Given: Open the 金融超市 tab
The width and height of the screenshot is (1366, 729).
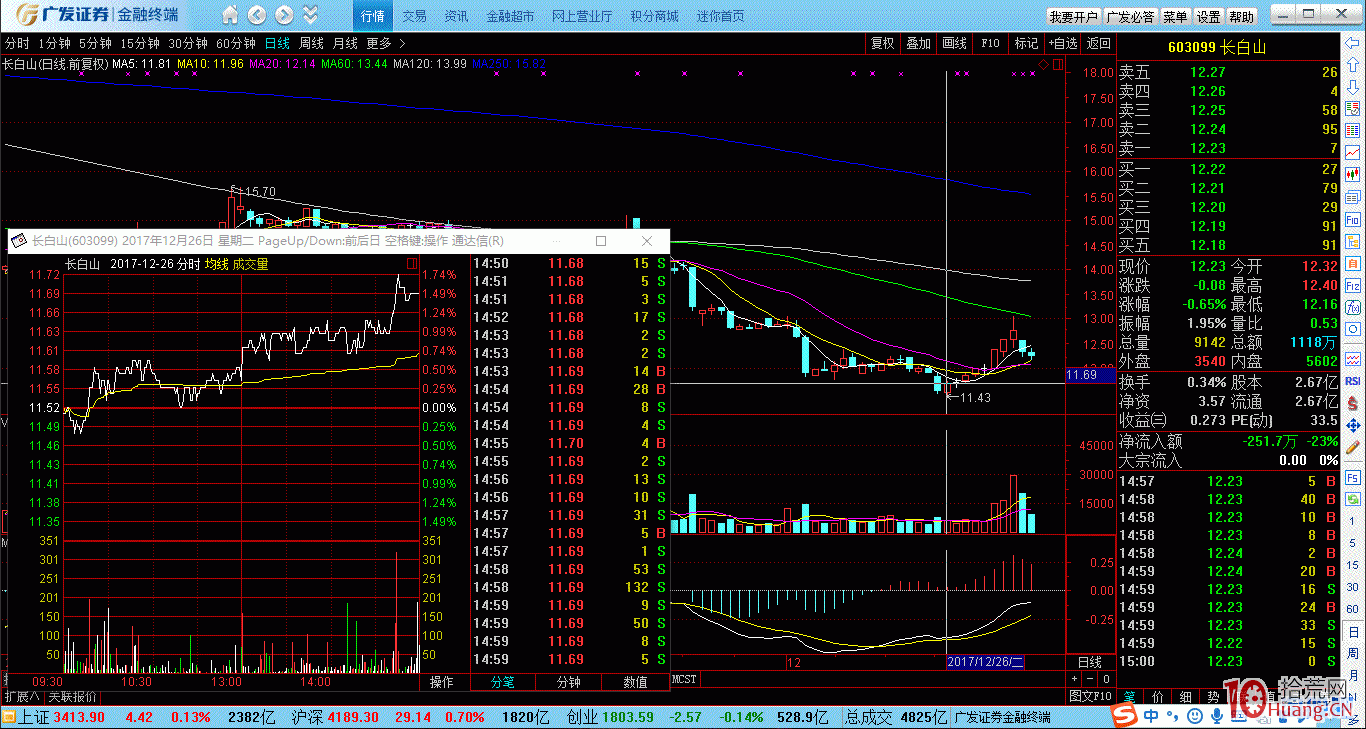Looking at the screenshot, I should click(510, 16).
